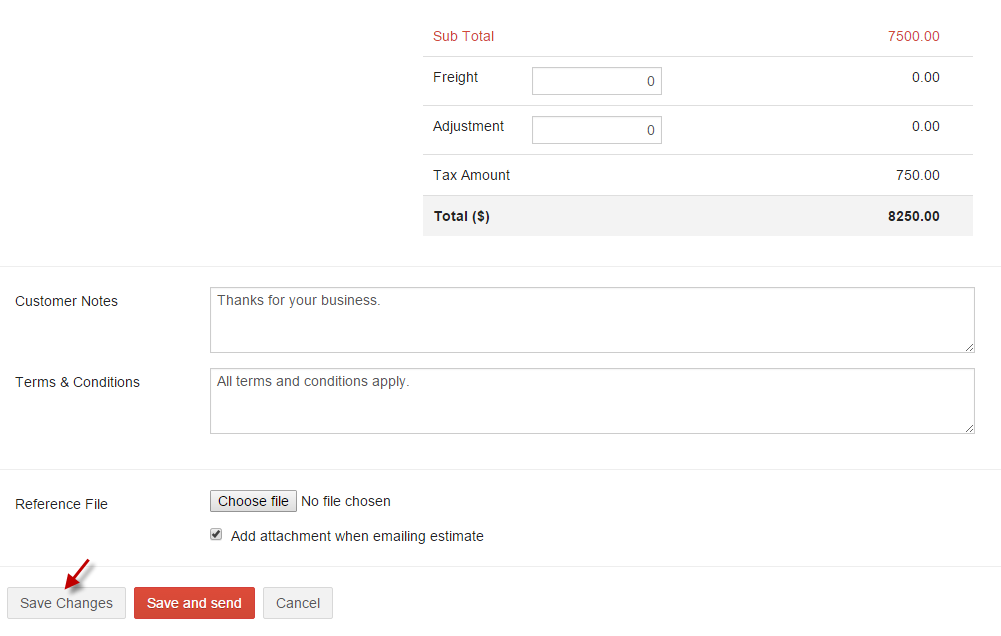Select the Terms & Conditions resize handle
This screenshot has height=636, width=1001.
[969, 428]
